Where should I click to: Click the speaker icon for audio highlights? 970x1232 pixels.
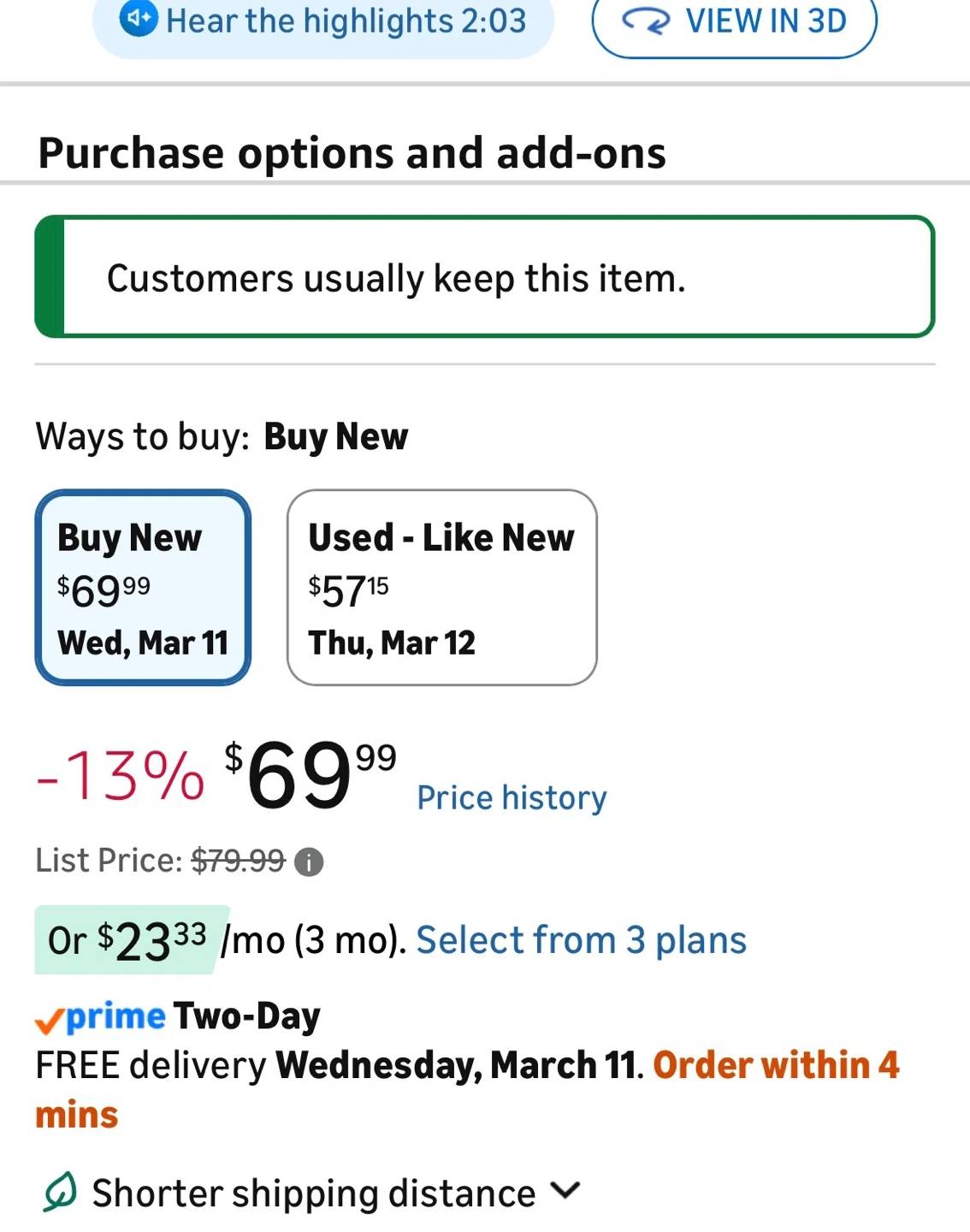coord(139,19)
